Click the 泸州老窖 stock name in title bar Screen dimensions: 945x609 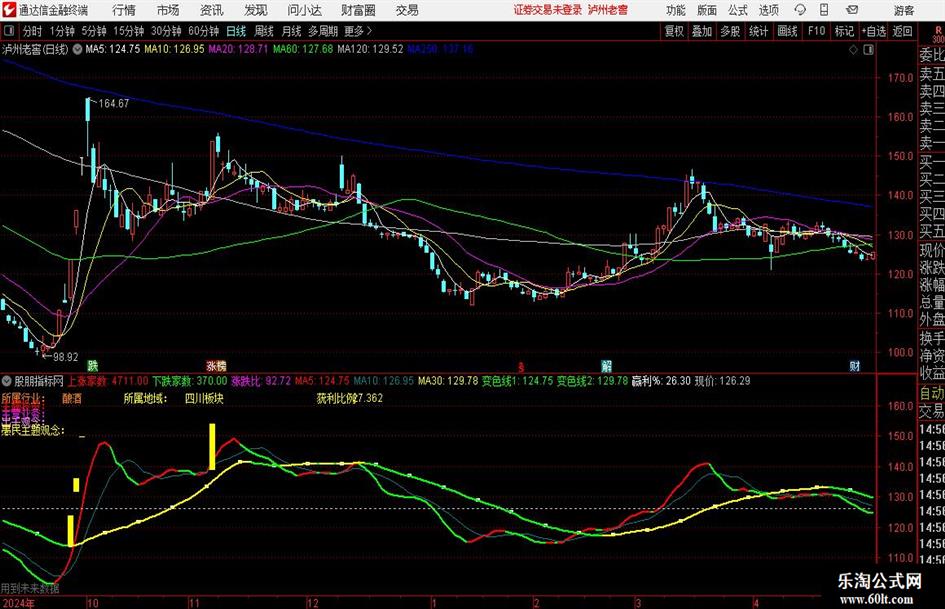coord(608,10)
